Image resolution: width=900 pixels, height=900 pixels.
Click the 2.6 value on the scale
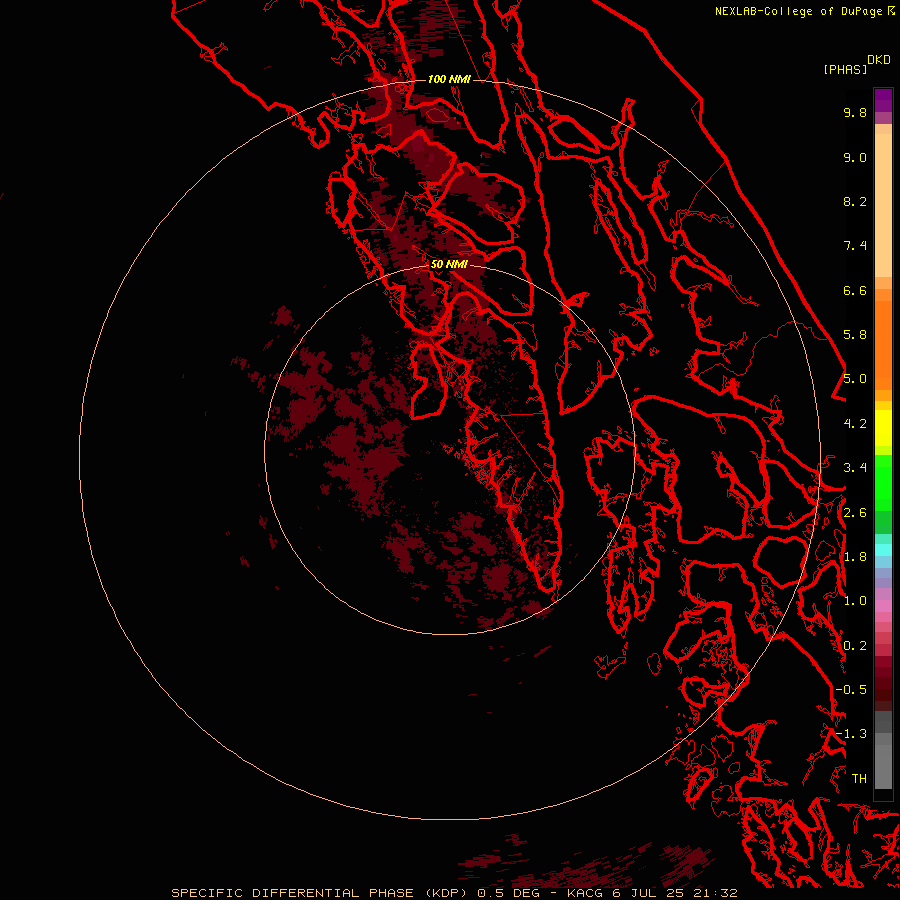coord(855,513)
